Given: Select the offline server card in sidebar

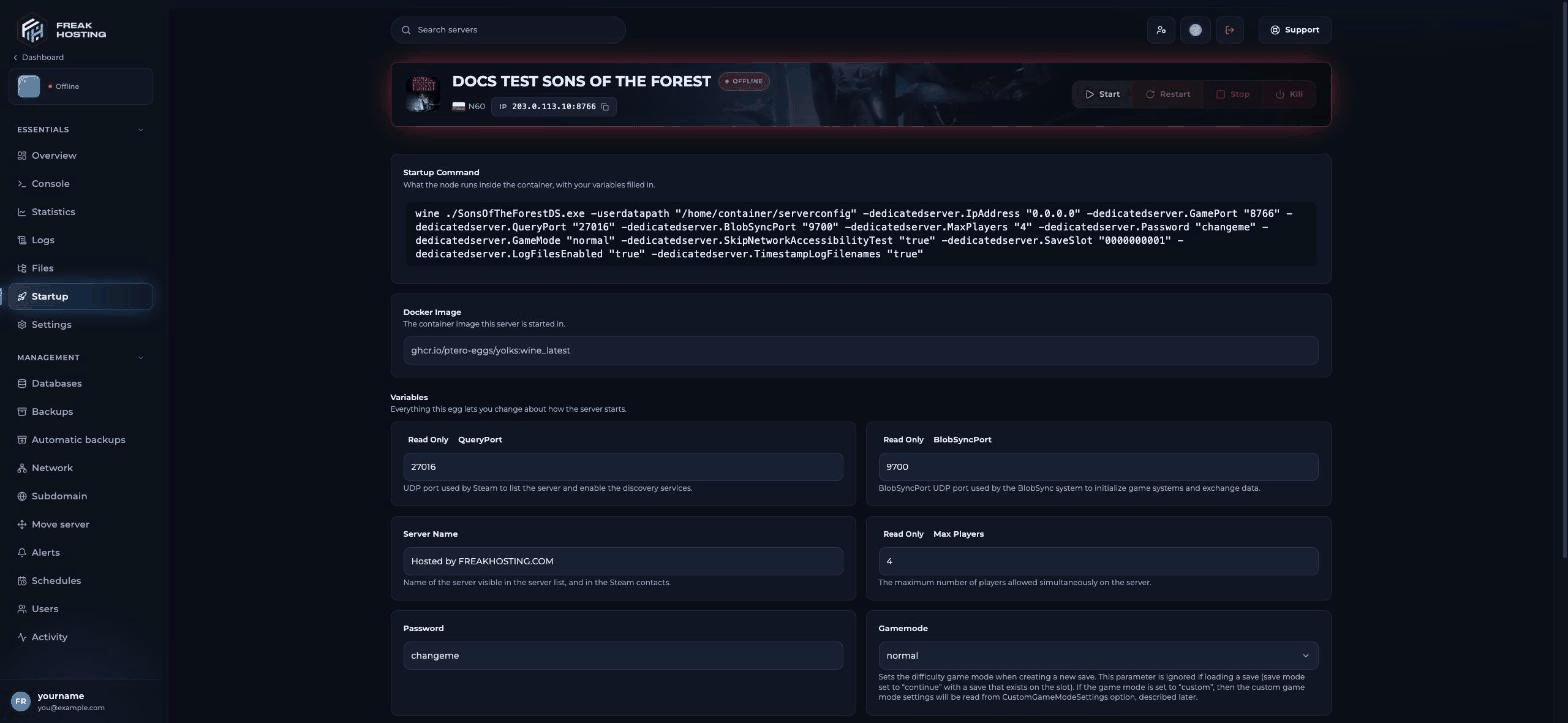Looking at the screenshot, I should pyautogui.click(x=81, y=86).
